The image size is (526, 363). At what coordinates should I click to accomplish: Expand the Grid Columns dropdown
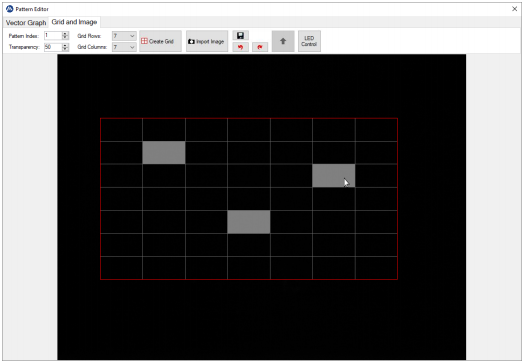(x=132, y=47)
